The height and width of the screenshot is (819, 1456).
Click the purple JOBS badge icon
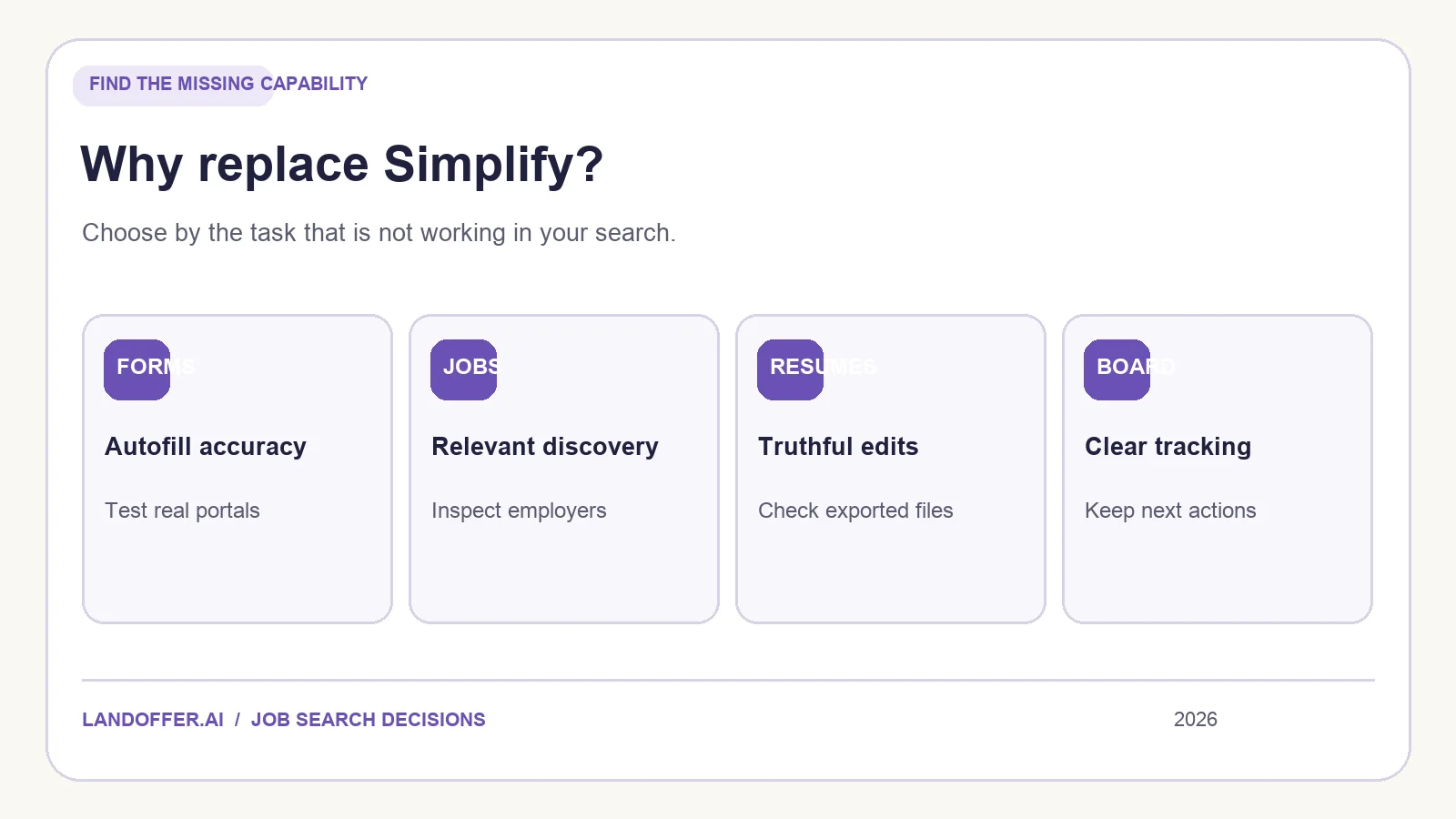463,369
